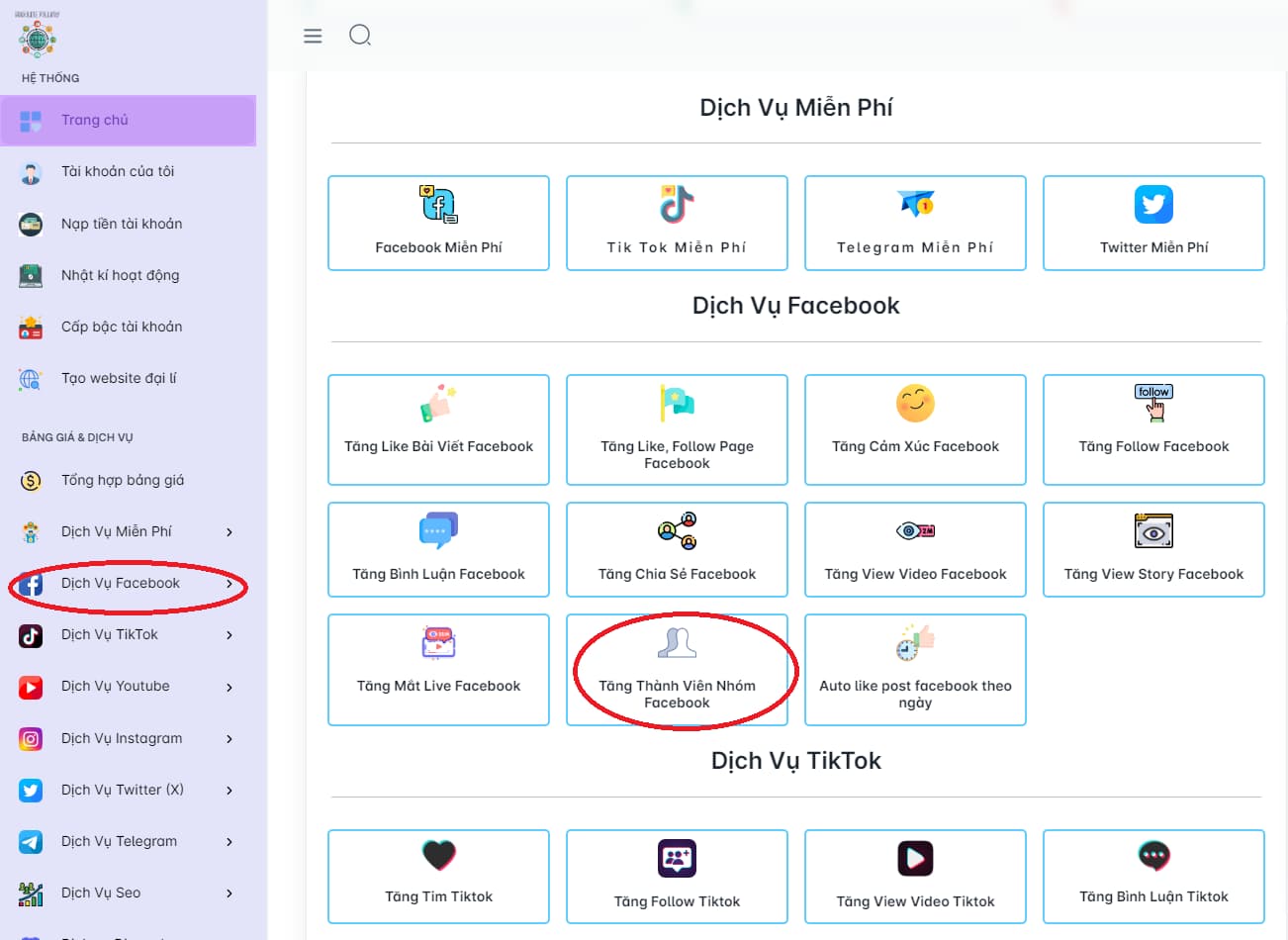Expand Dịch Vụ Facebook submenu arrow
Screen dimensions: 1288x940
(x=230, y=584)
